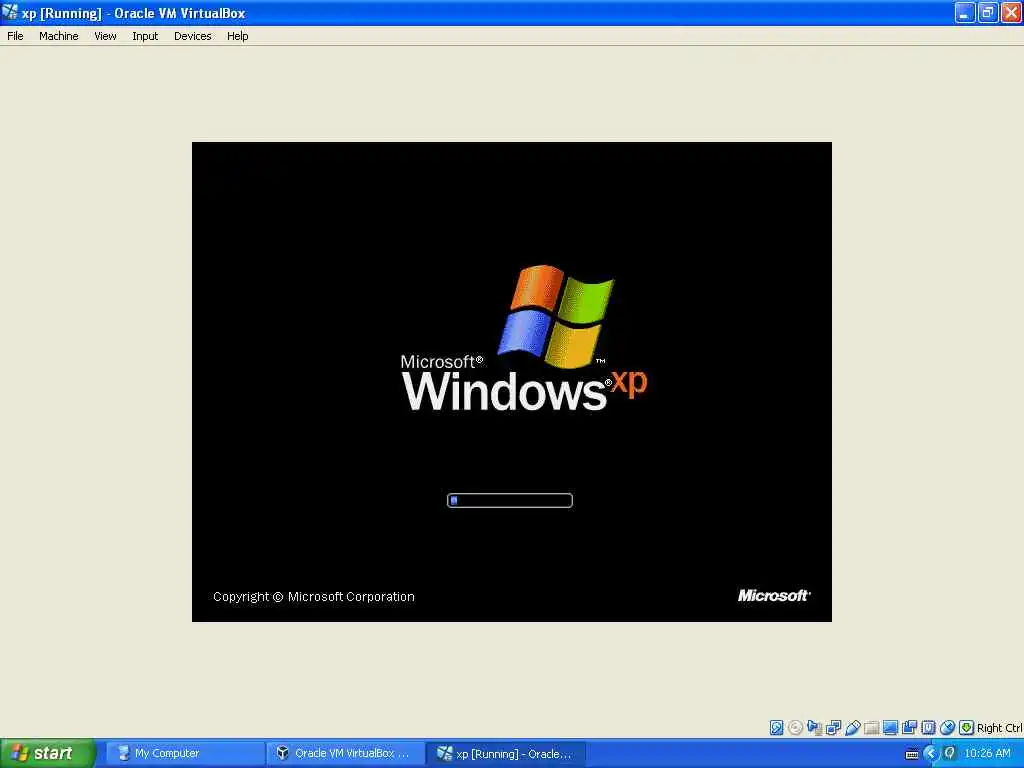The height and width of the screenshot is (768, 1024).
Task: Click the Windows XP boot progress bar
Action: (x=509, y=500)
